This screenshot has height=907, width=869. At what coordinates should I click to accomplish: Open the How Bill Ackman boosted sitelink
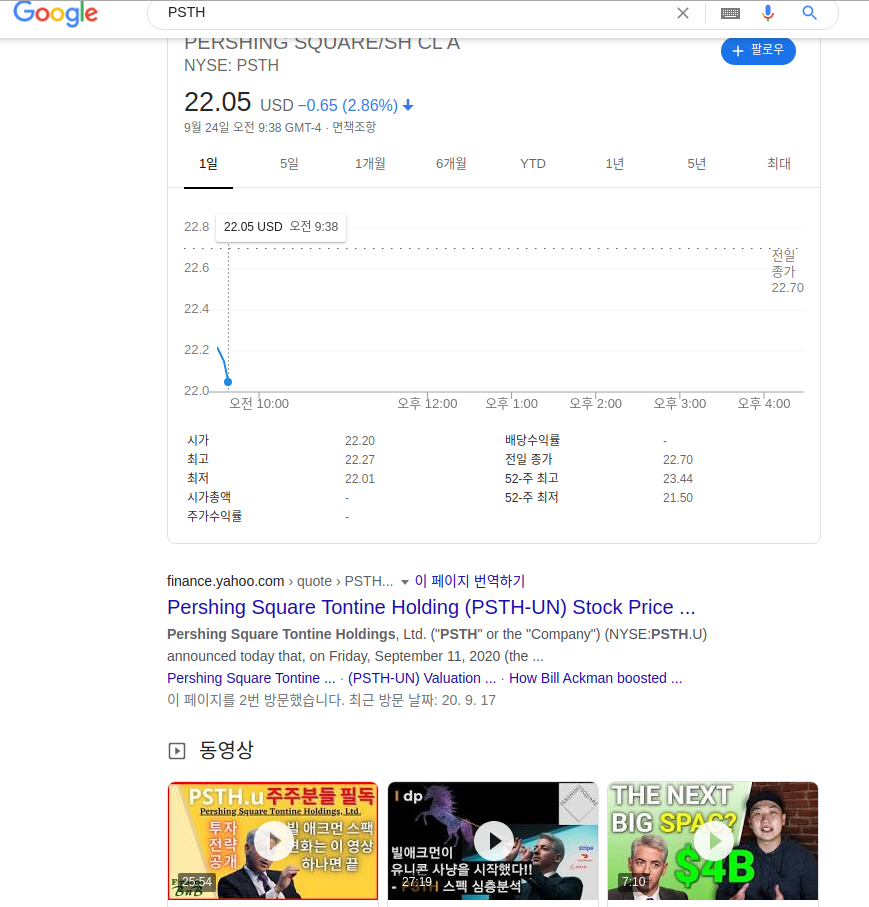tap(595, 678)
